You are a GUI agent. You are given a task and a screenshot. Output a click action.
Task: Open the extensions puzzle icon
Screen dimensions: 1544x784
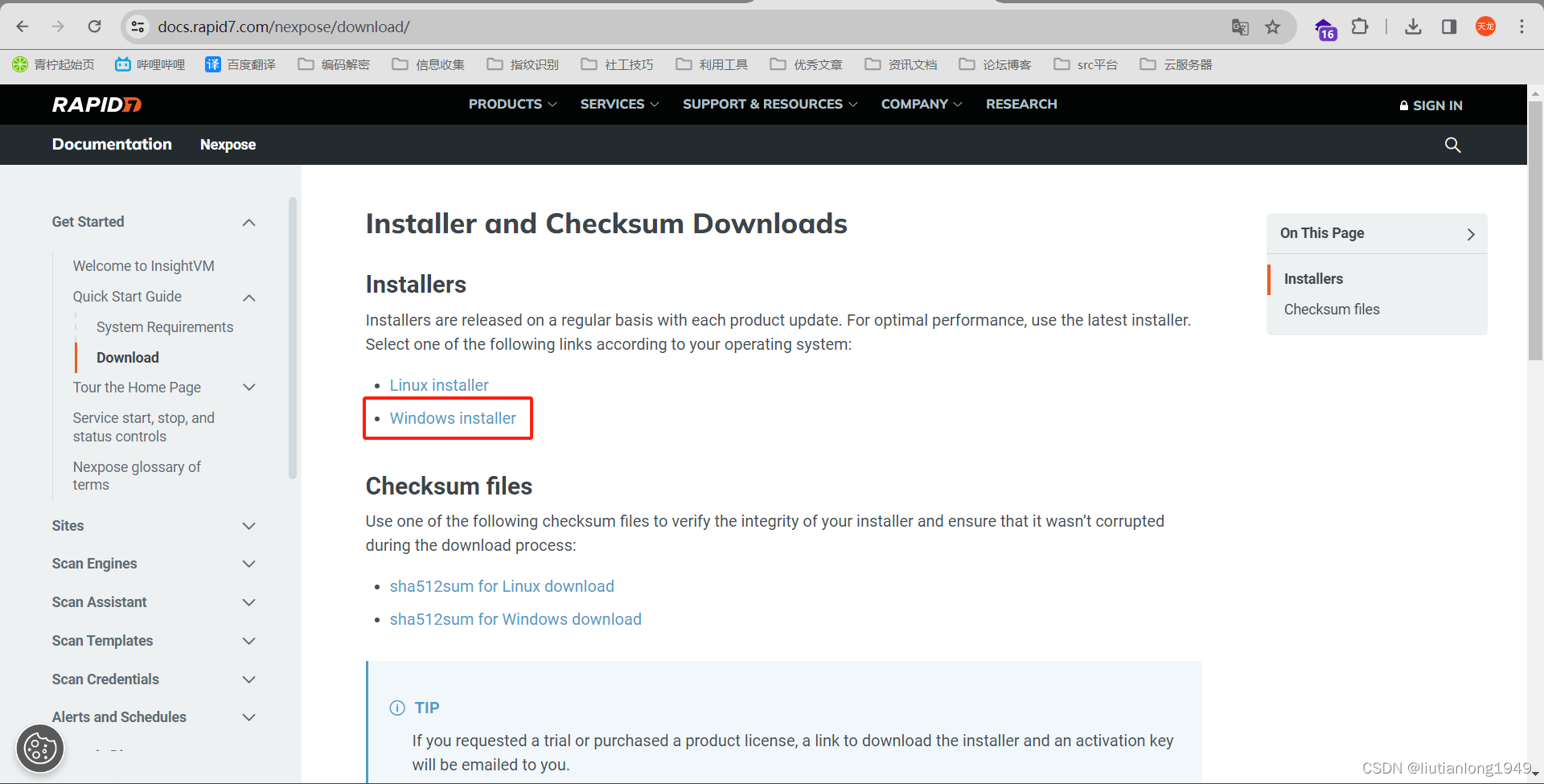pos(1360,27)
